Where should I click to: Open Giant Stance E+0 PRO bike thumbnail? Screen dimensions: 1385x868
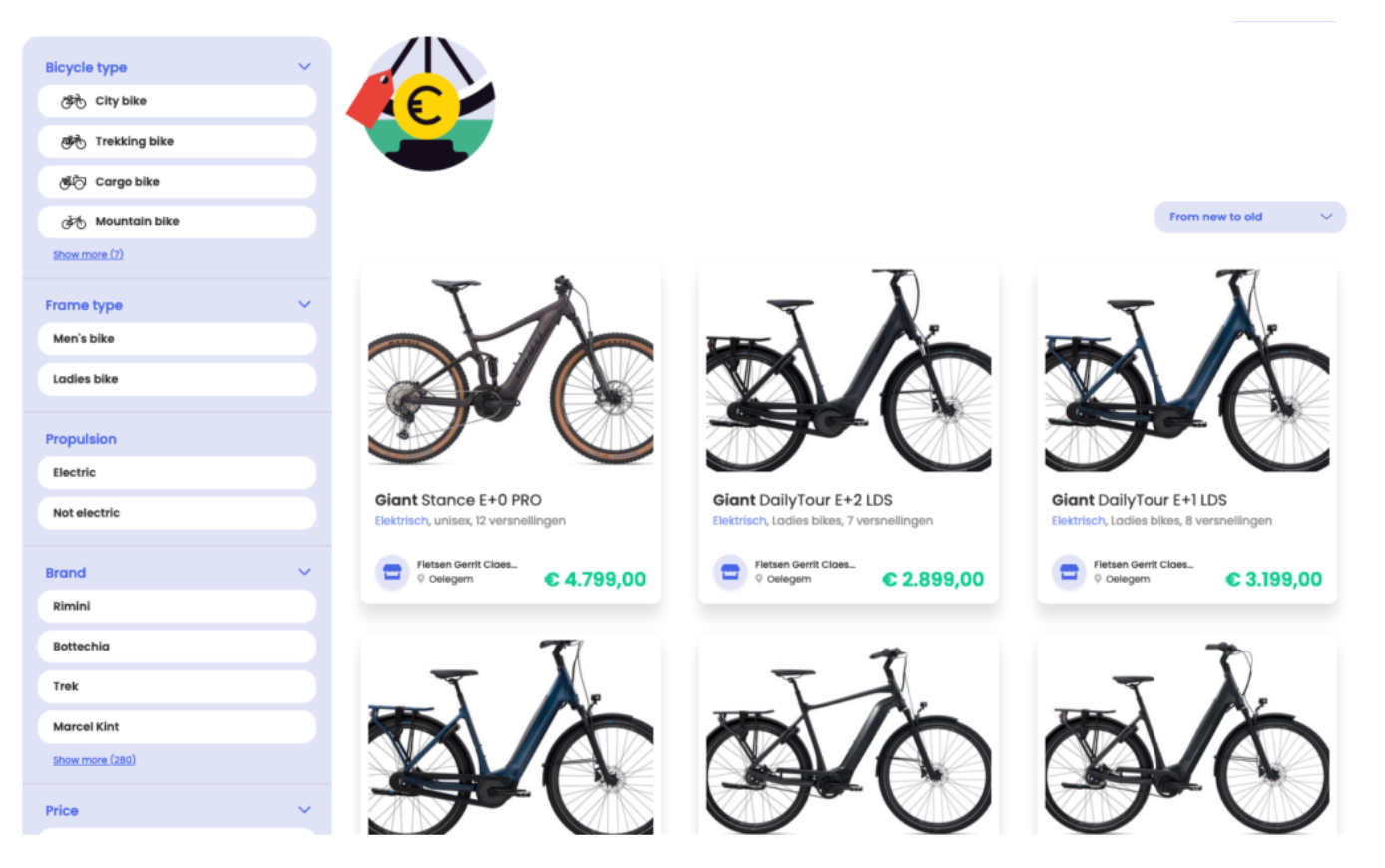[510, 368]
